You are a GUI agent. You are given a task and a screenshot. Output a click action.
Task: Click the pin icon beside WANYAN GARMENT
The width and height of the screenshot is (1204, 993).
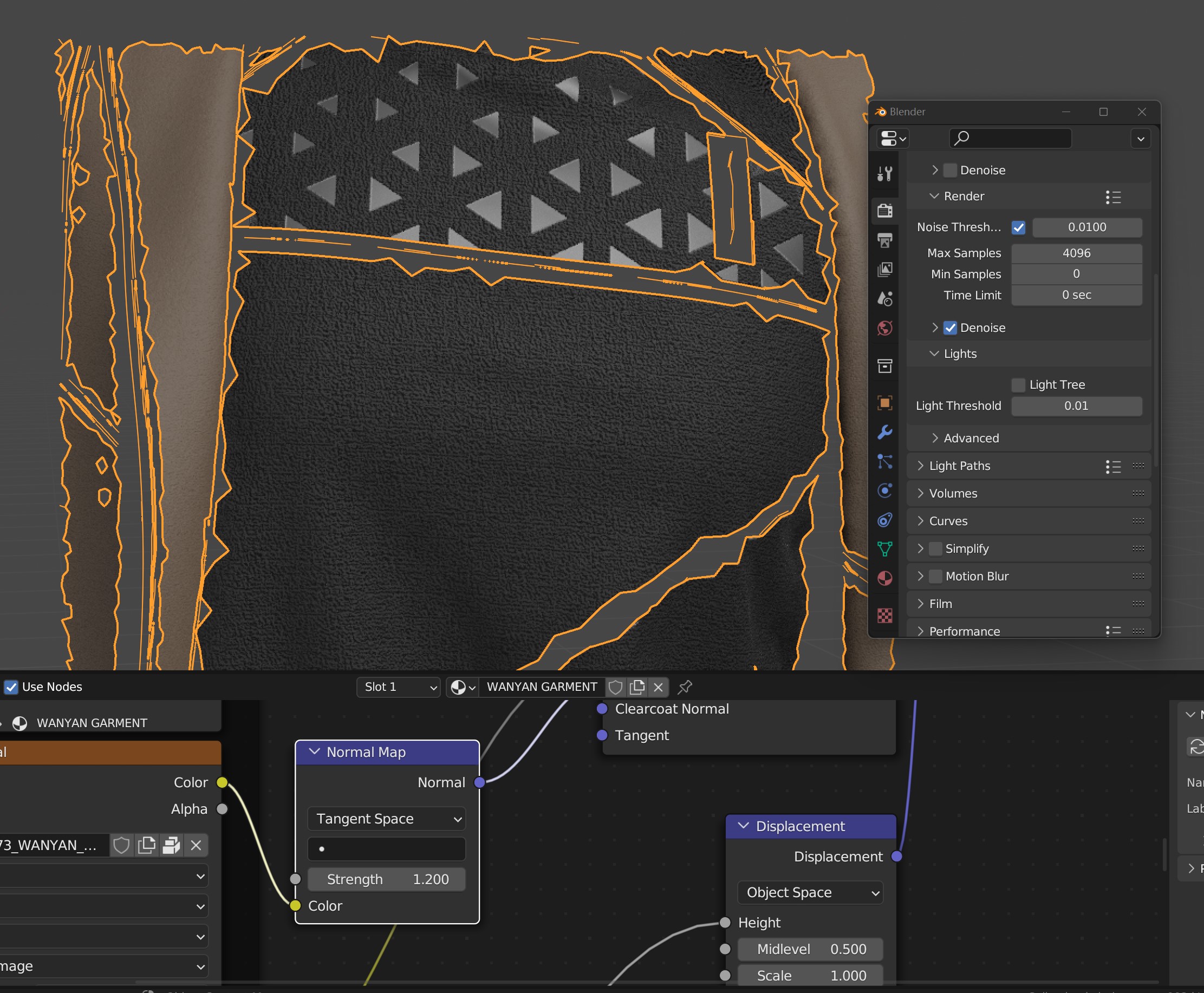[x=685, y=687]
